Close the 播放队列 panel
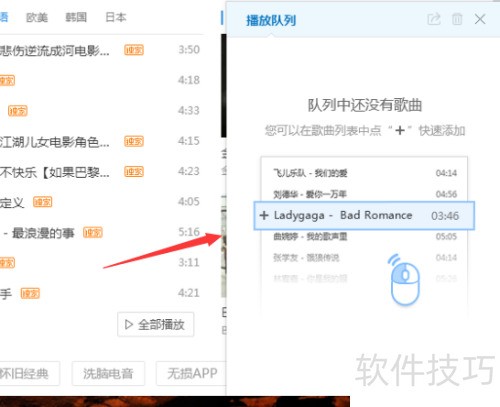This screenshot has width=500, height=407. click(480, 19)
